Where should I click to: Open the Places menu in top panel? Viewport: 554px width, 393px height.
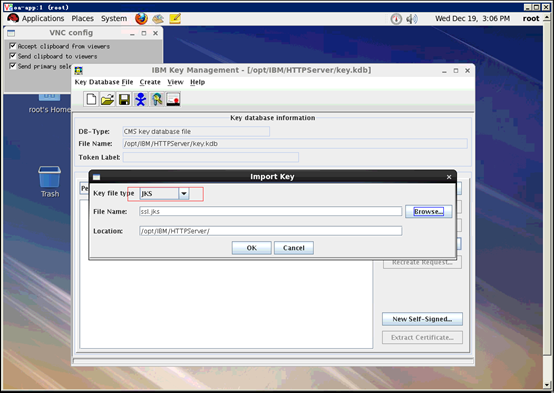[x=83, y=18]
